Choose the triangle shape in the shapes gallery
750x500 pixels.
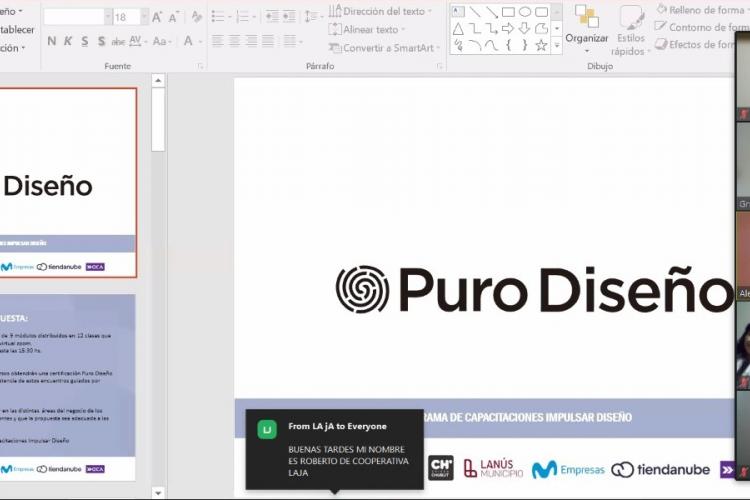tap(458, 29)
